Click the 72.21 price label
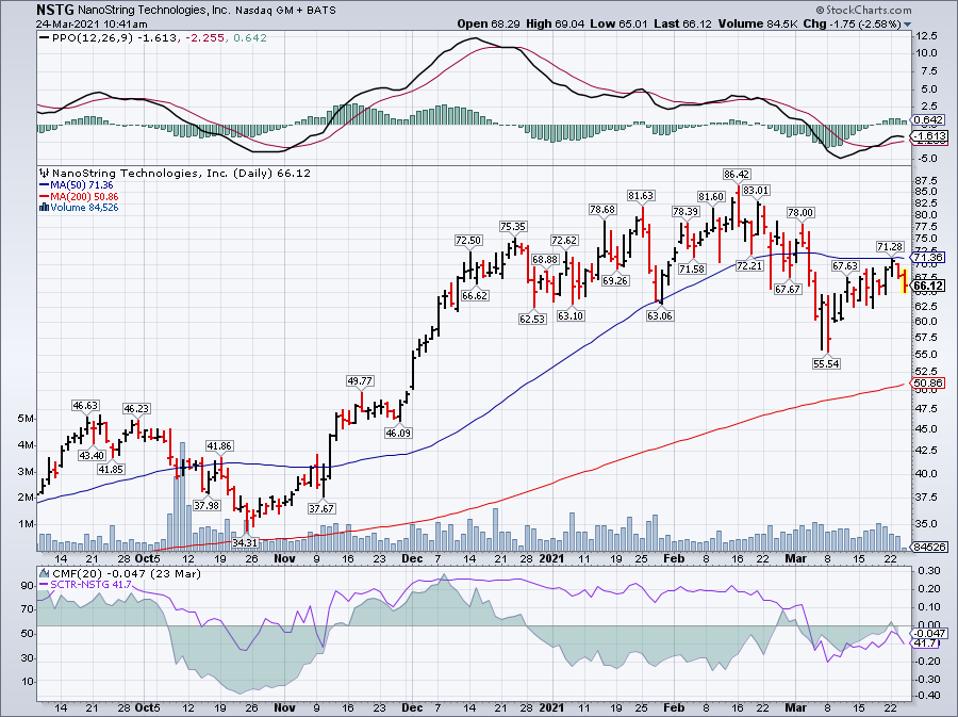This screenshot has width=958, height=717. pyautogui.click(x=750, y=266)
